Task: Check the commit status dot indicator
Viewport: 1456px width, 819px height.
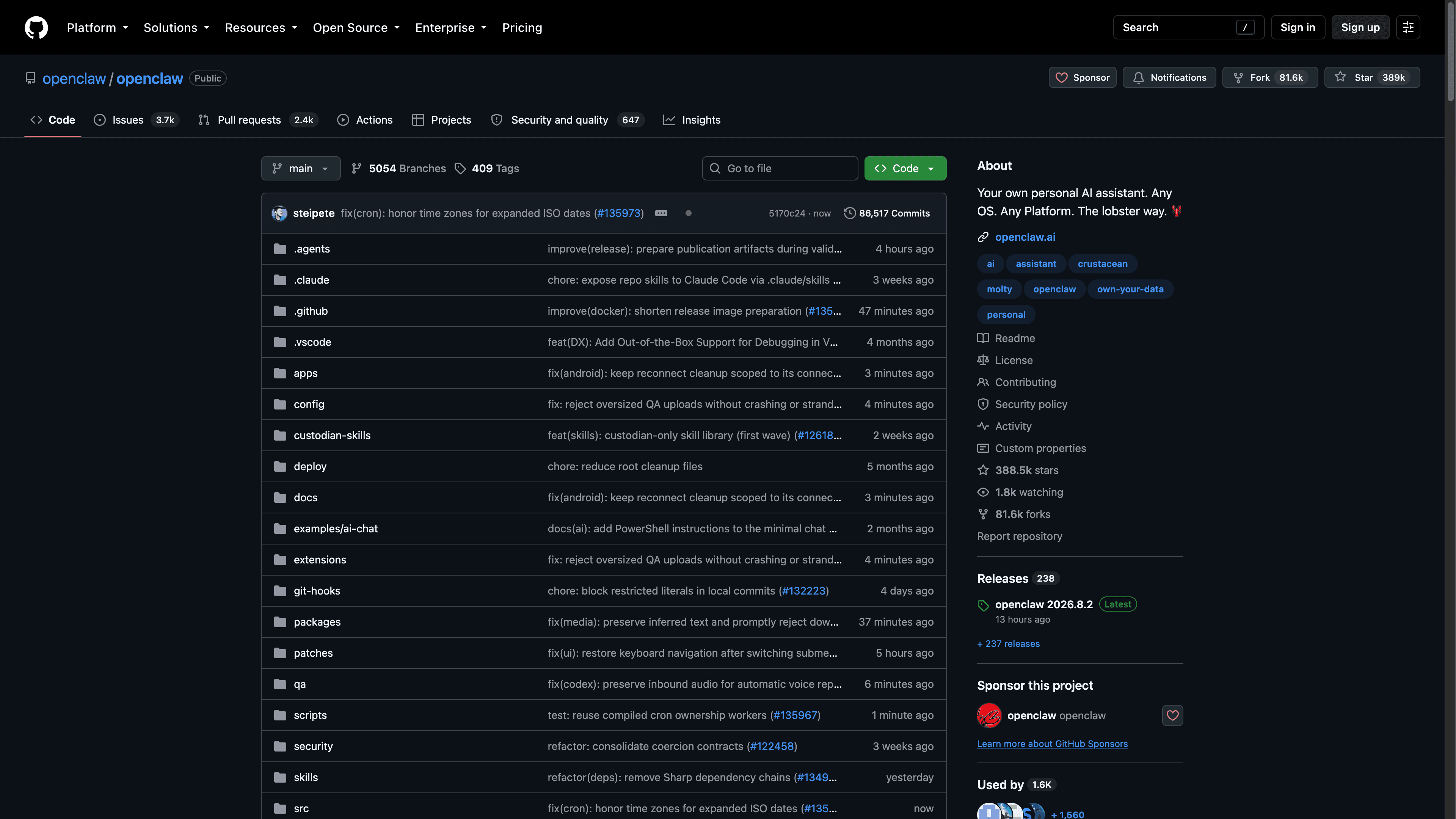Action: pyautogui.click(x=689, y=213)
